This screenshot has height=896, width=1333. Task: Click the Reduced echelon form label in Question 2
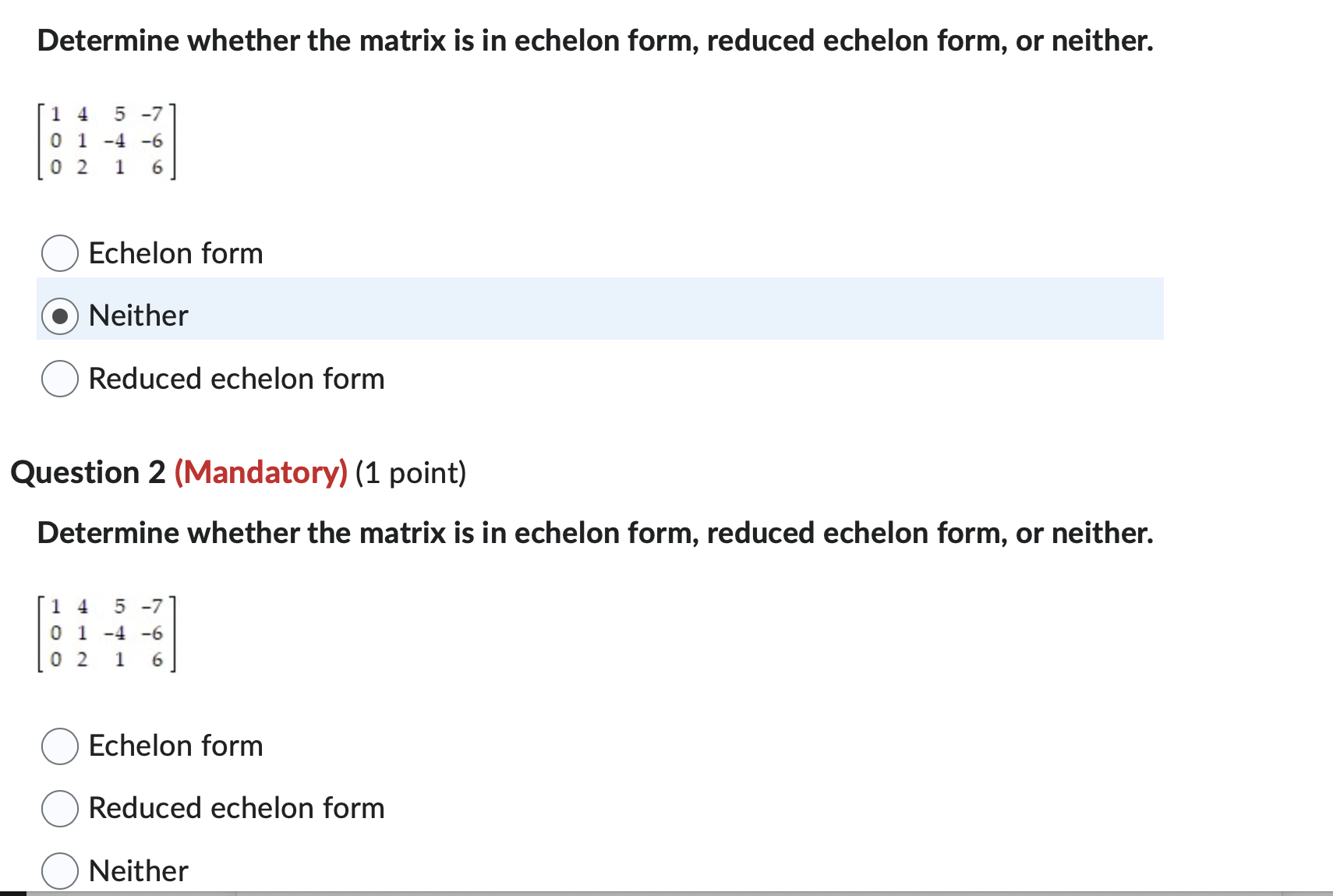235,808
